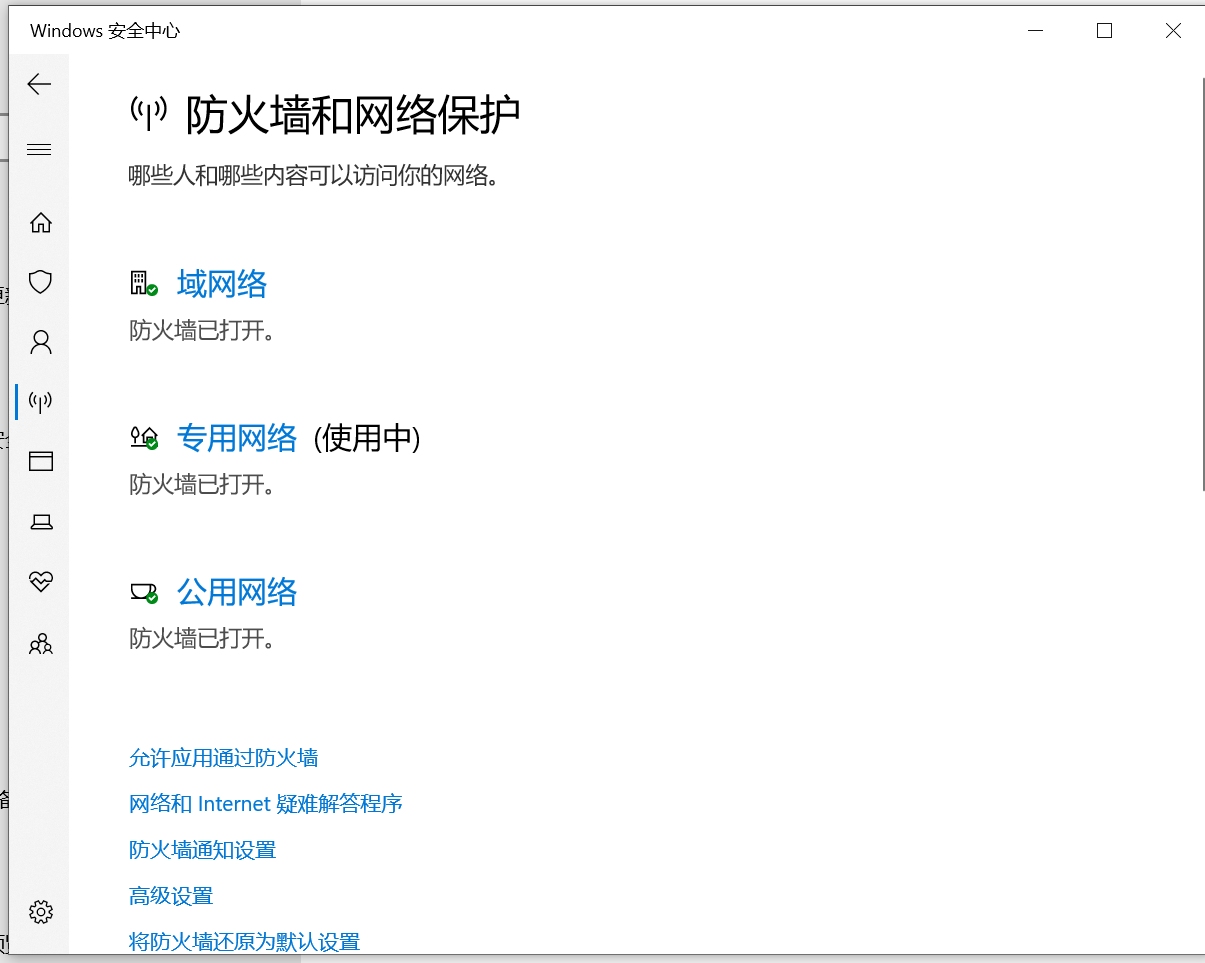Image resolution: width=1205 pixels, height=963 pixels.
Task: Click the 哪些人和哪些内容可以访问你的网络 subtitle
Action: [x=314, y=177]
